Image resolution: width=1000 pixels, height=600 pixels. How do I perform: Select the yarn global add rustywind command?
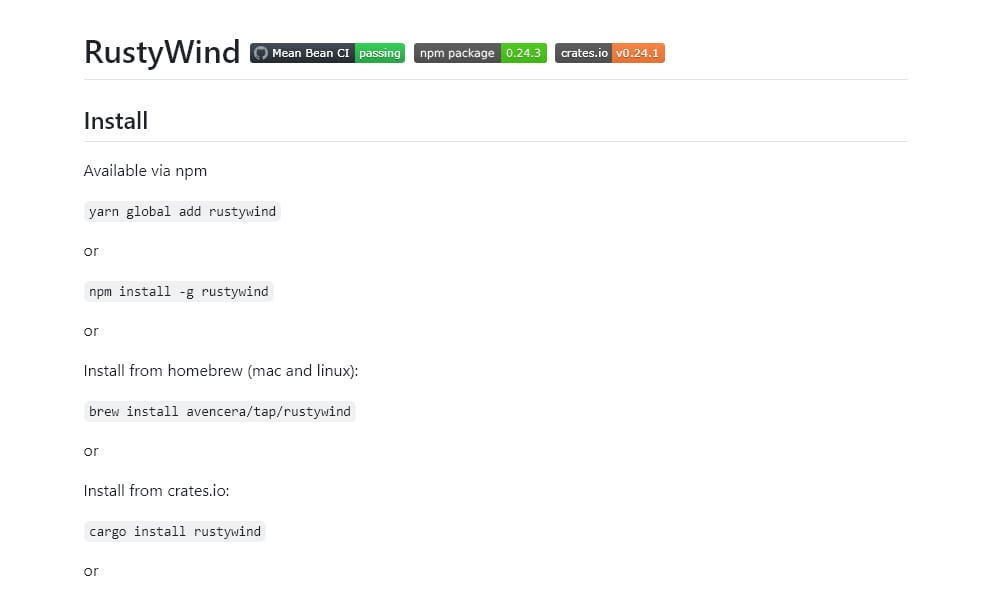coord(182,212)
